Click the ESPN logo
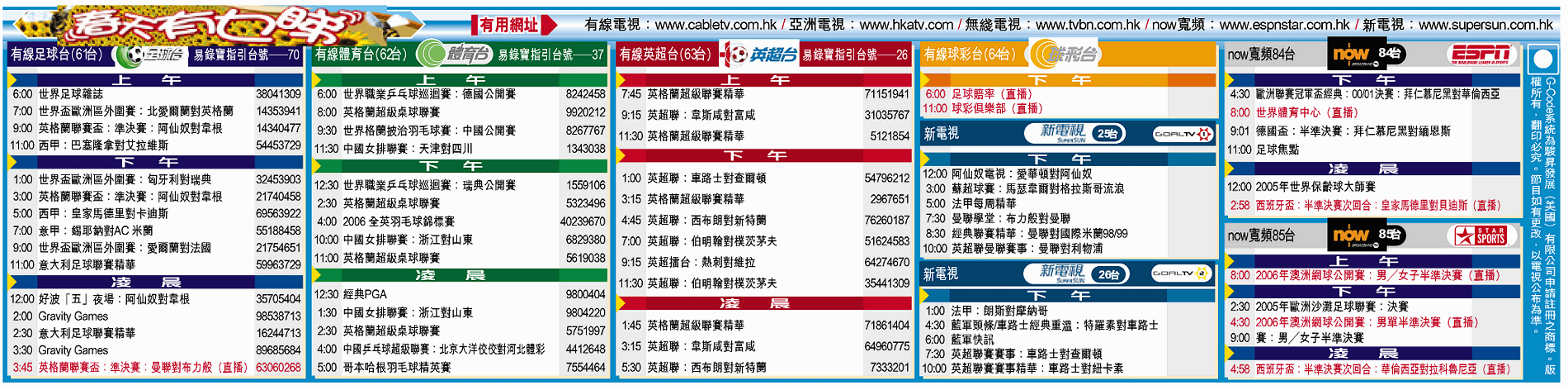Viewport: 1568px width, 390px height. coord(1481,54)
